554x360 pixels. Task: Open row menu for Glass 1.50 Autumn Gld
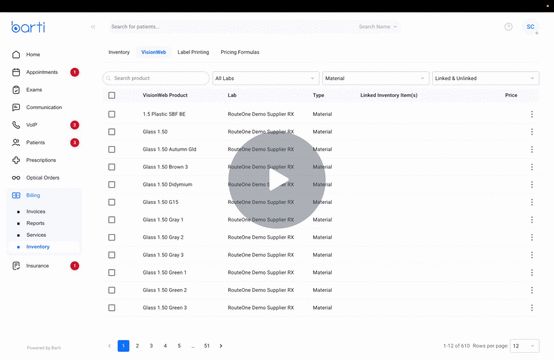532,149
